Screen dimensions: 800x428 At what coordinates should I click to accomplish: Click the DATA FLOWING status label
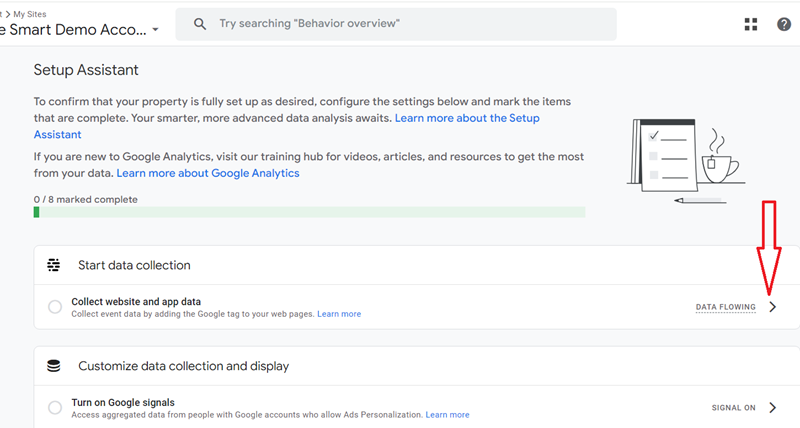pos(726,307)
